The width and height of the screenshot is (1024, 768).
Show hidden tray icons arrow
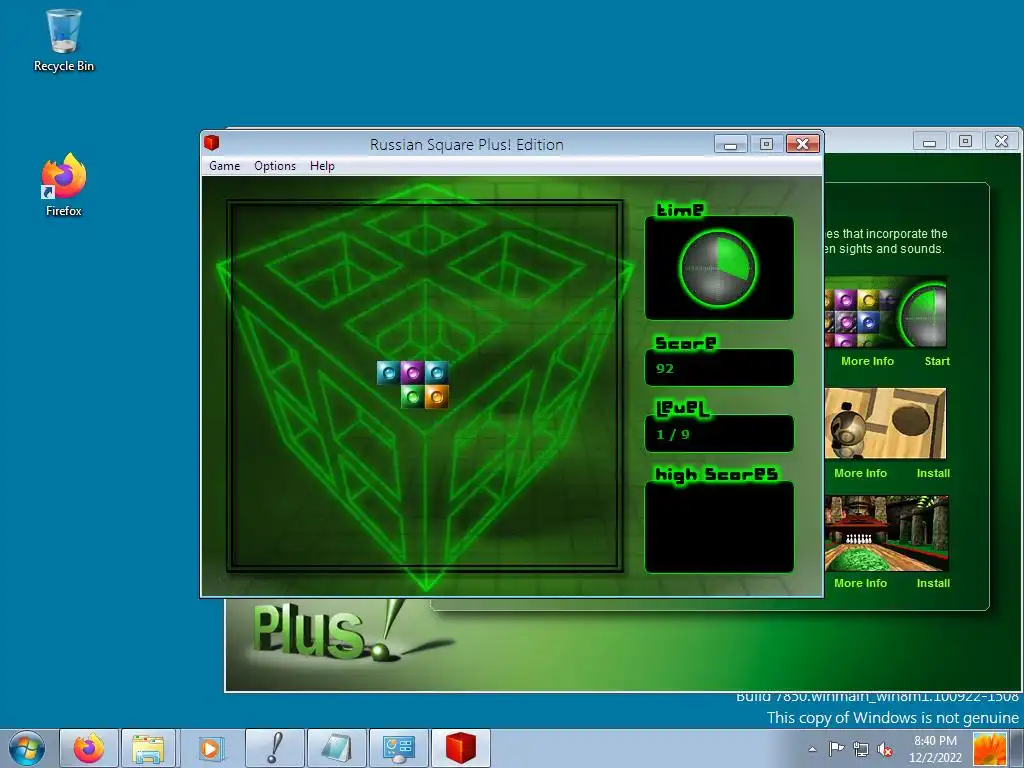point(812,749)
